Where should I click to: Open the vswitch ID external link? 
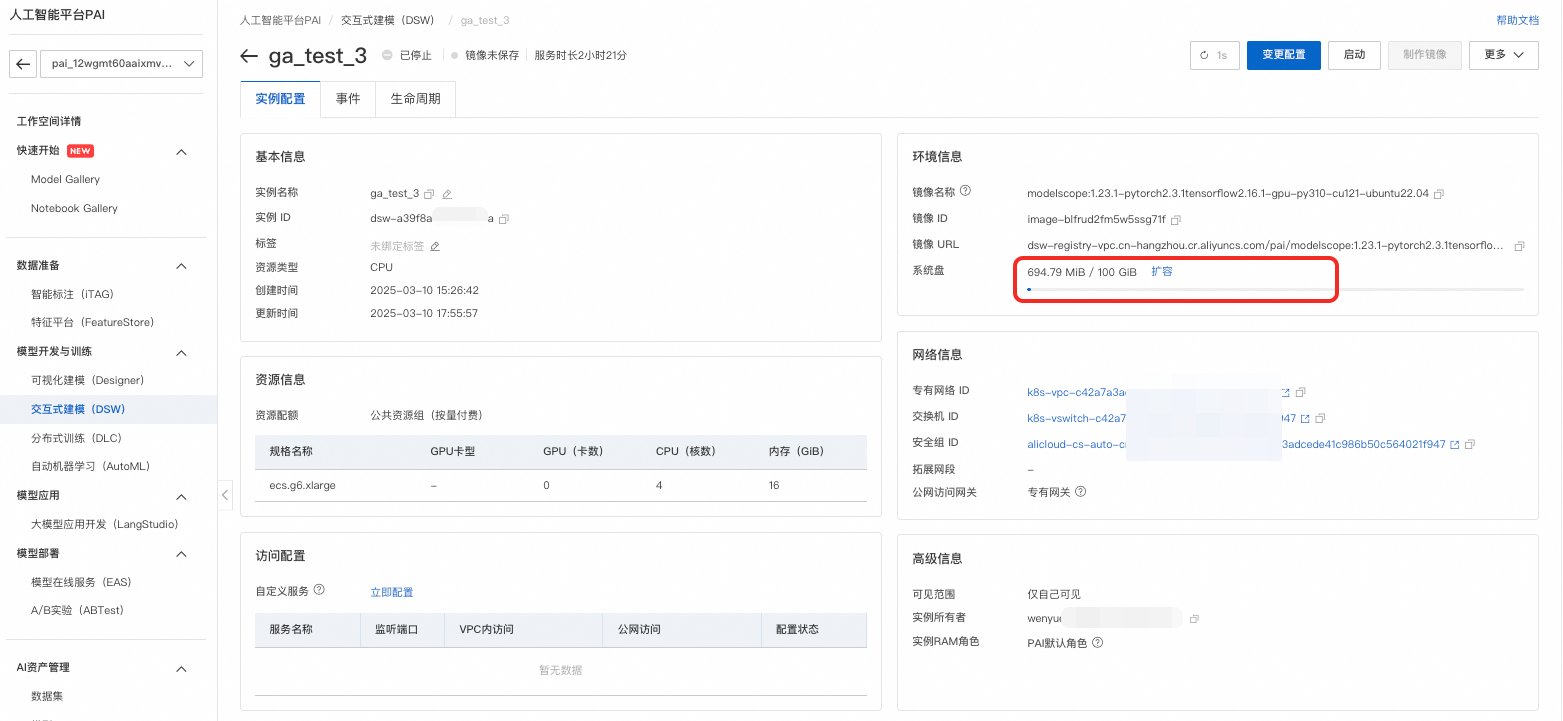(1305, 418)
